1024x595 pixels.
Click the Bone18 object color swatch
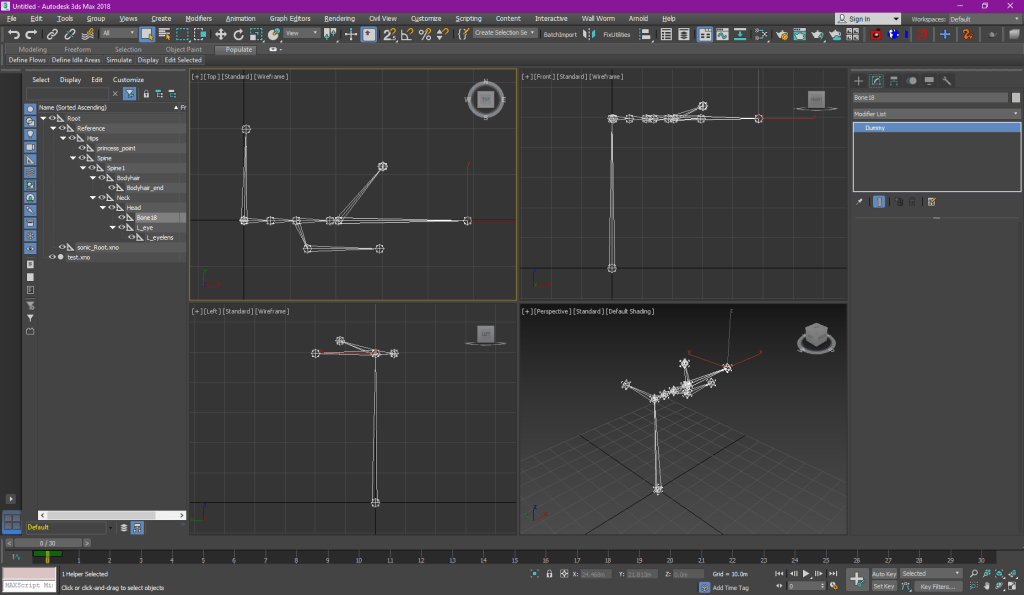click(x=1015, y=98)
